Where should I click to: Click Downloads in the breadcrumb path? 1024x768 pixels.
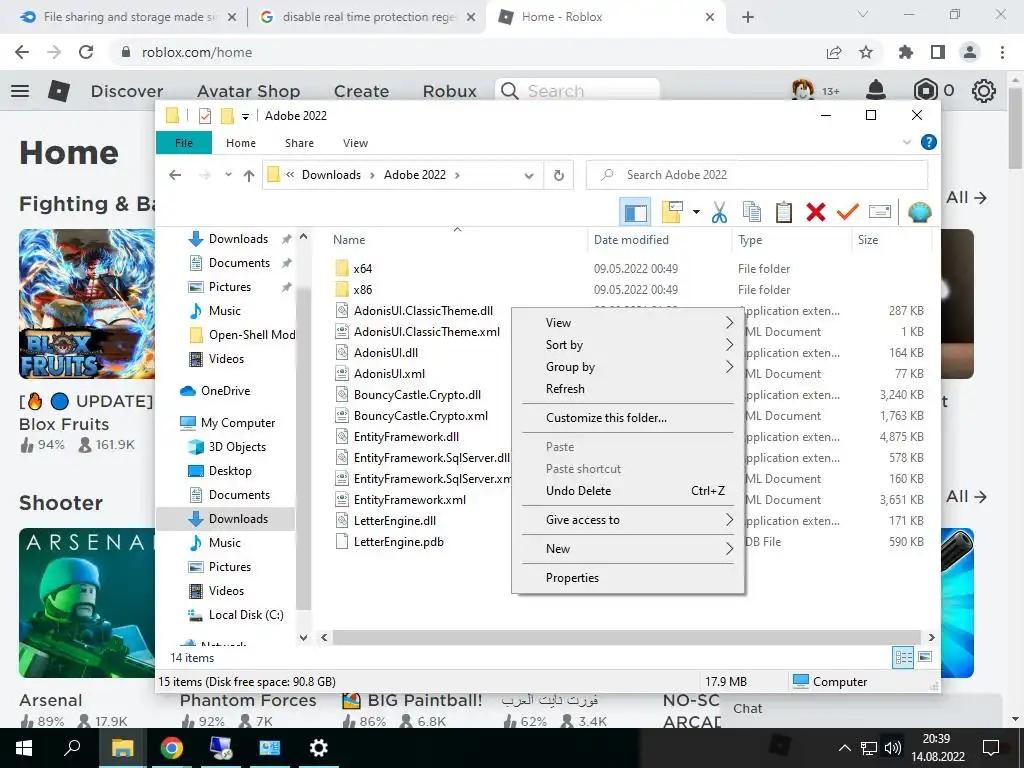(x=331, y=175)
